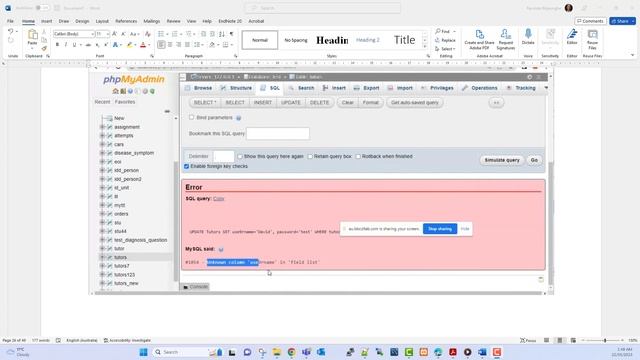Justify the paragraph text
Viewport: 640px width, 360px height.
(x=187, y=45)
